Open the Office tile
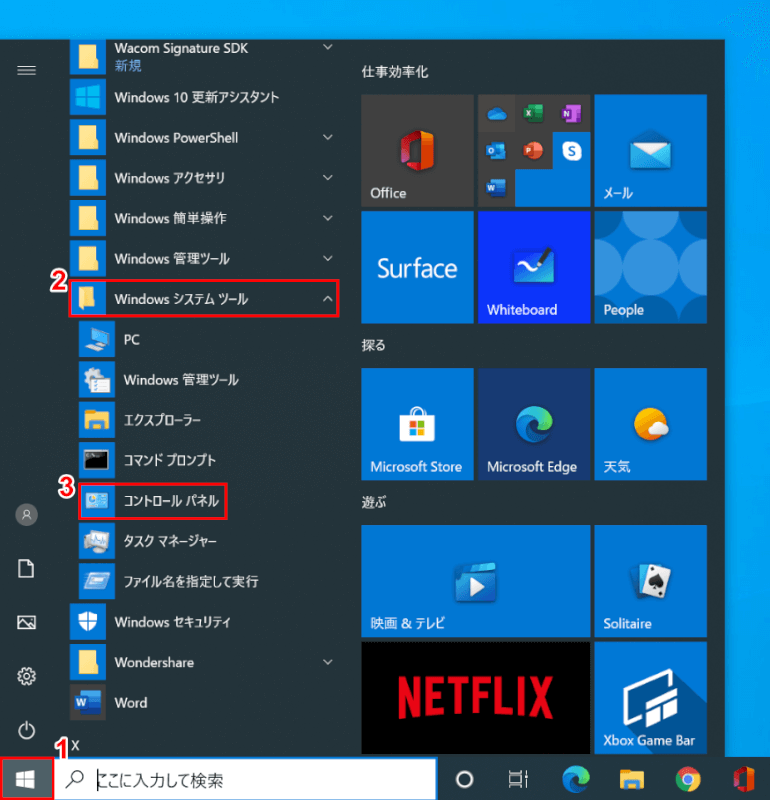The width and height of the screenshot is (770, 800). 417,151
